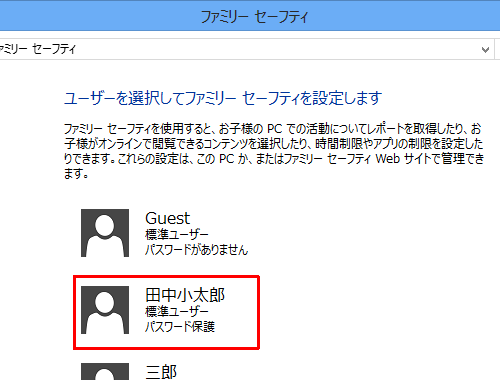Click the ユーザーを選択してファミリー セーフティを設定します heading
500x380 pixels.
[223, 98]
